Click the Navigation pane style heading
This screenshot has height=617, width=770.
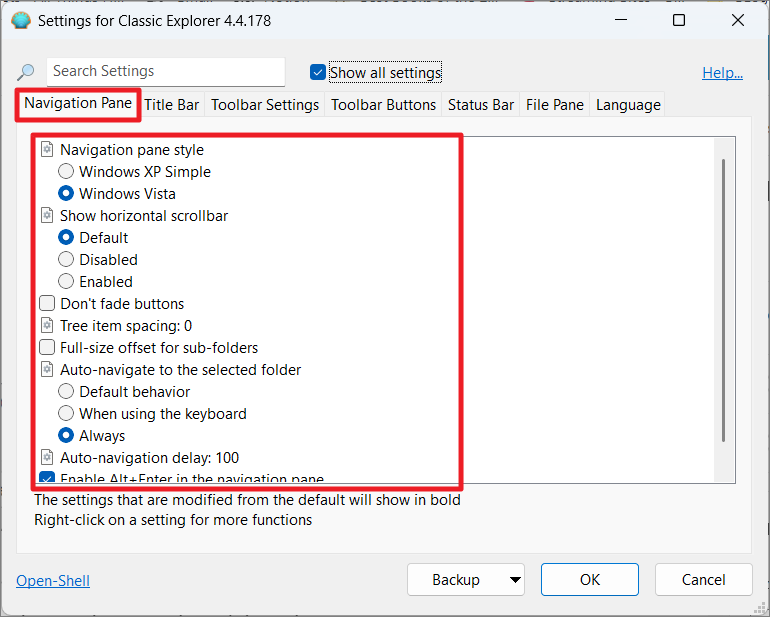click(132, 150)
